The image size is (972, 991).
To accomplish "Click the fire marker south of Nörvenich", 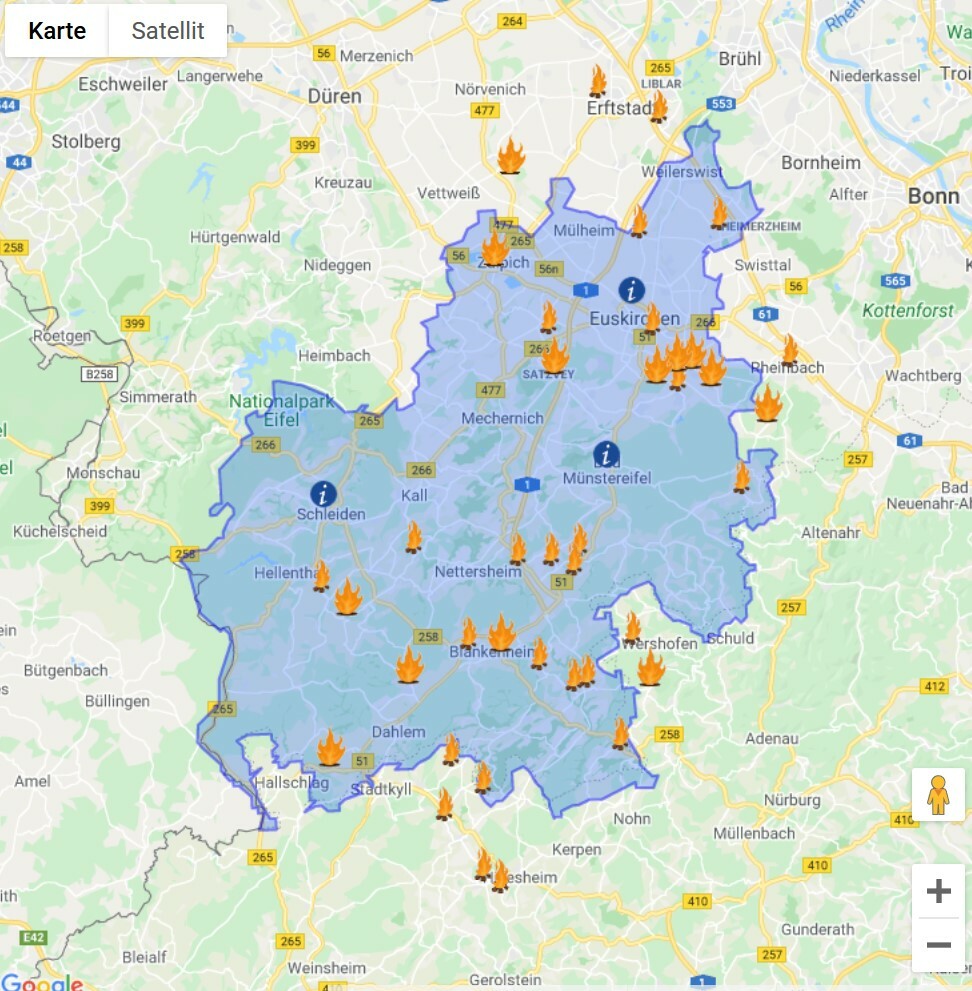I will (511, 157).
